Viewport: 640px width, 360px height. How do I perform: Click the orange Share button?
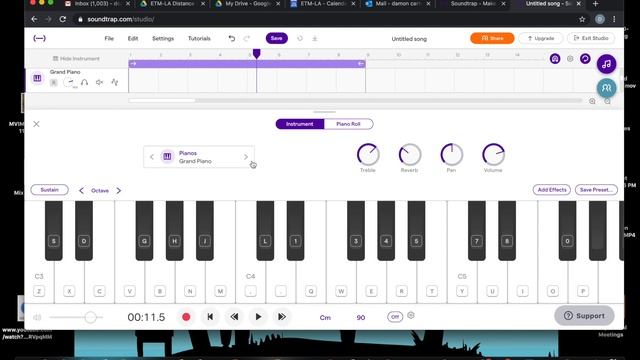[492, 38]
